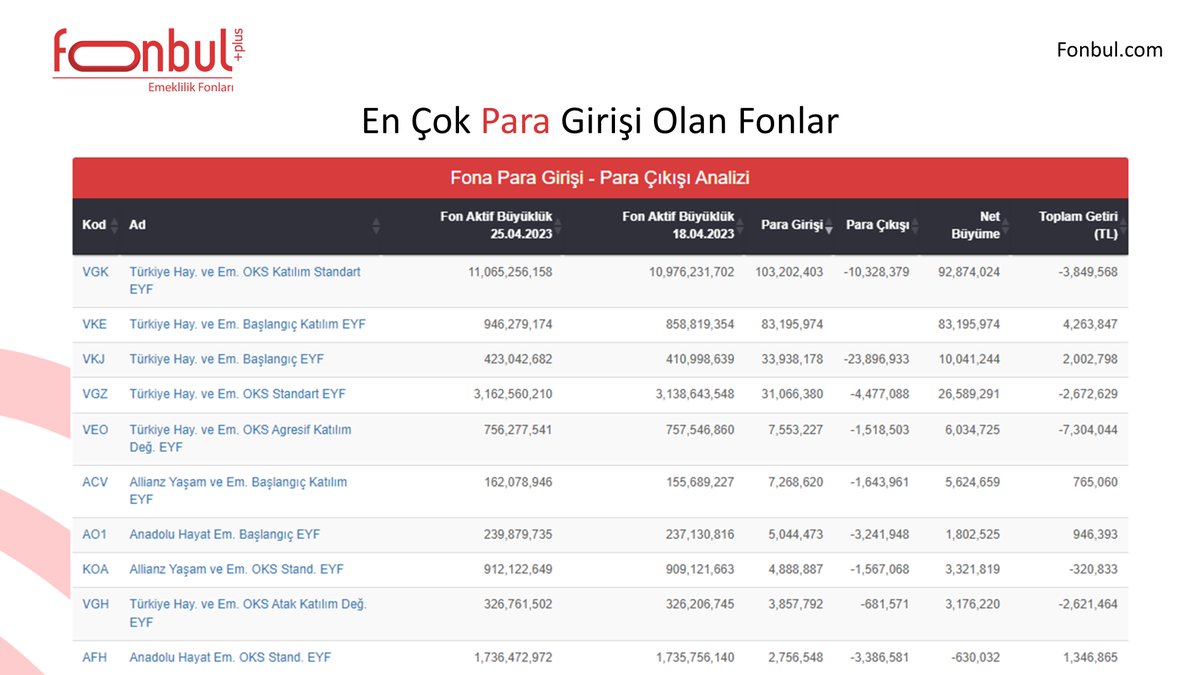Select para girişi value 7,268,620

[x=796, y=482]
